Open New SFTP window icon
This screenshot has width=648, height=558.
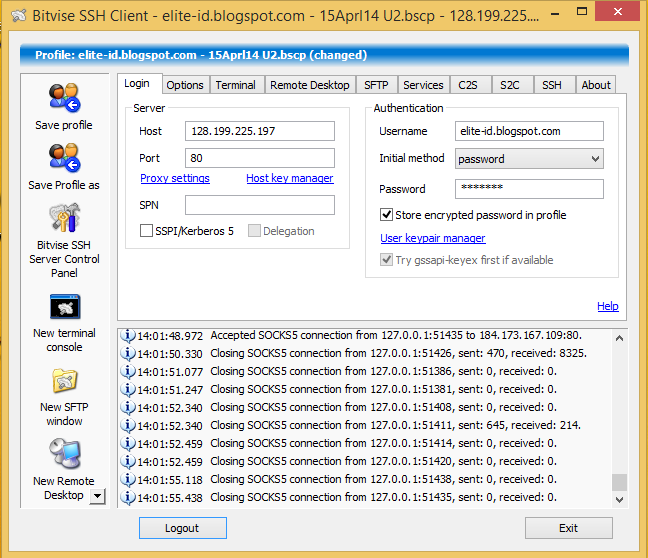(x=65, y=381)
